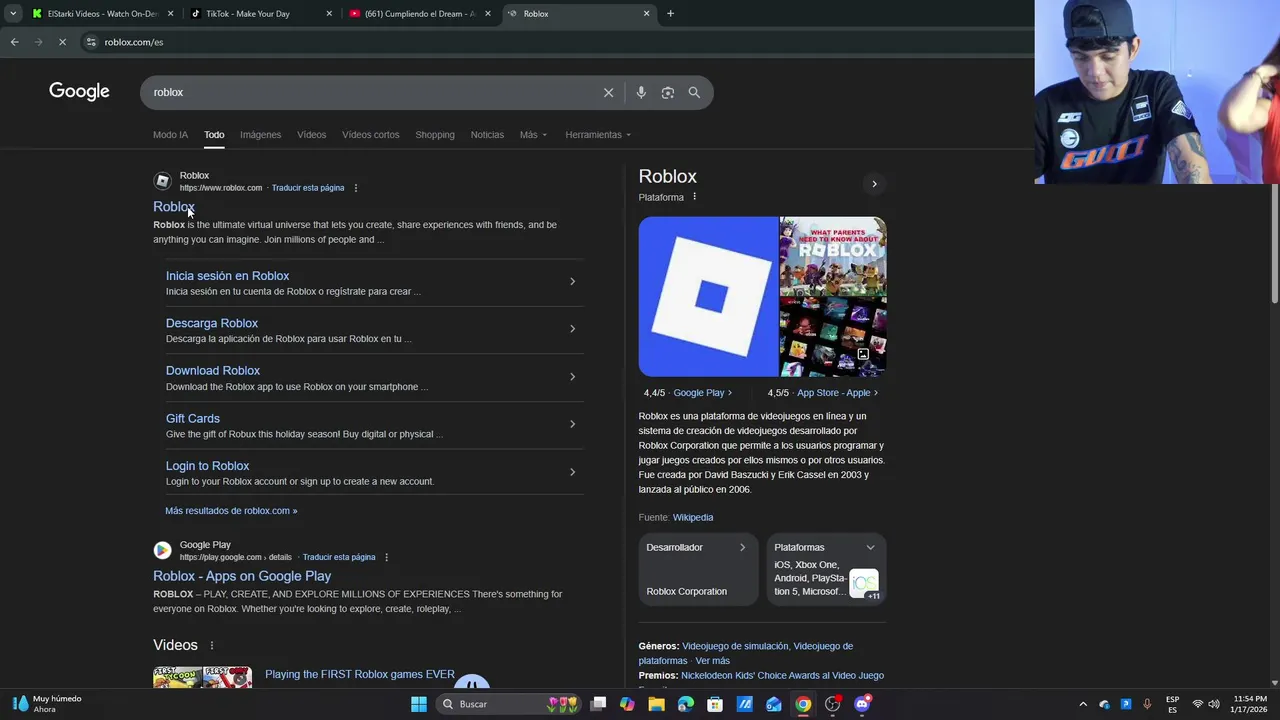Go back with browser back arrow
The width and height of the screenshot is (1280, 720).
(x=14, y=42)
